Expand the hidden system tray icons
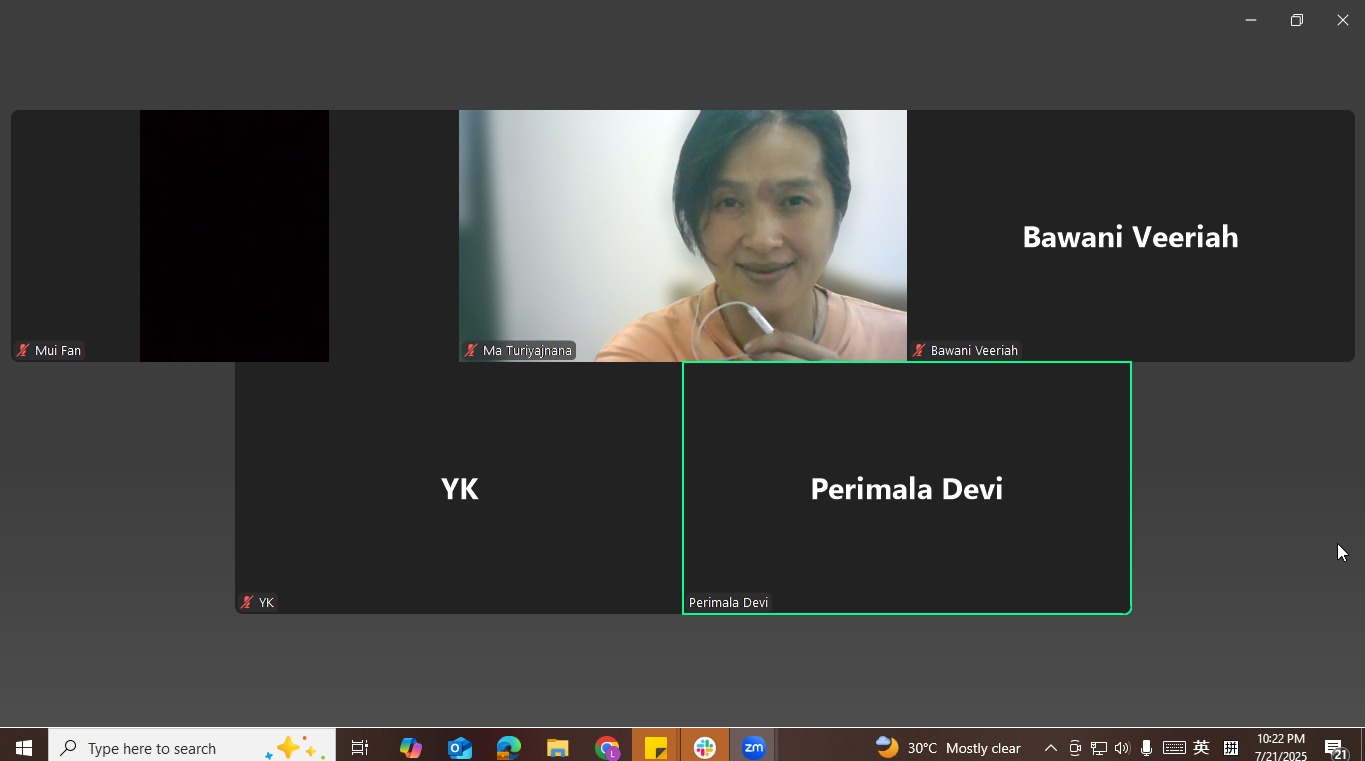 (x=1050, y=748)
